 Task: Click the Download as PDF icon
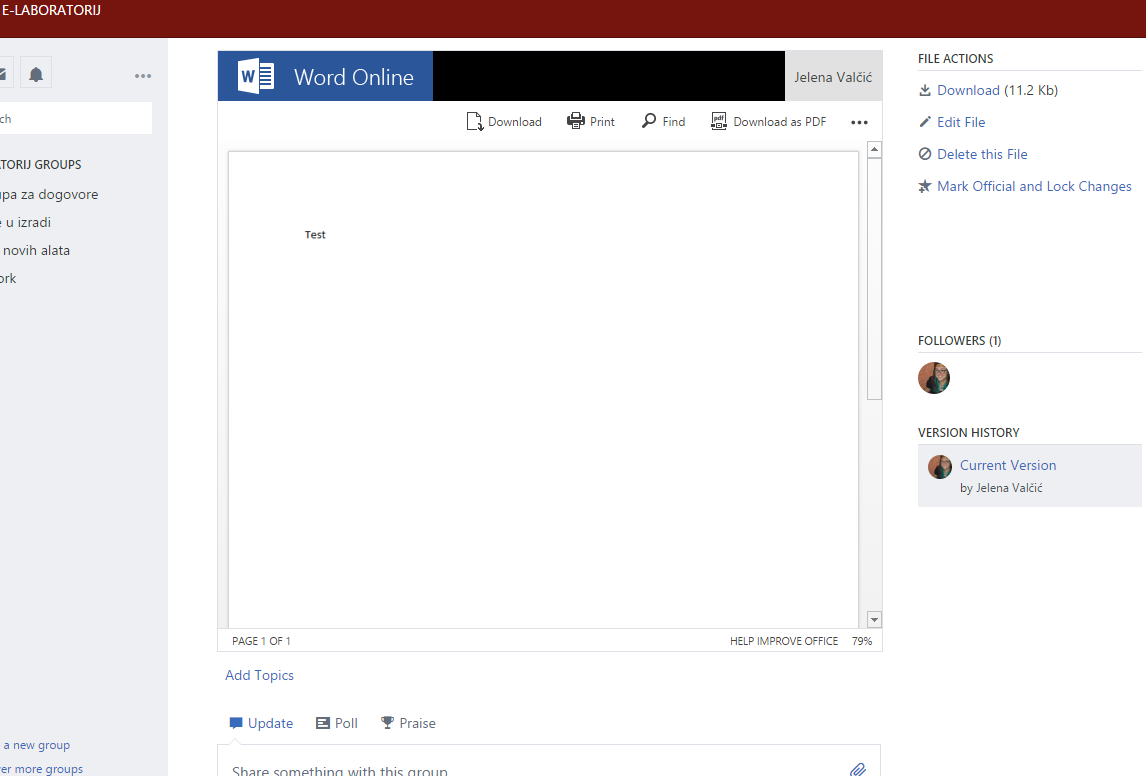tap(719, 121)
